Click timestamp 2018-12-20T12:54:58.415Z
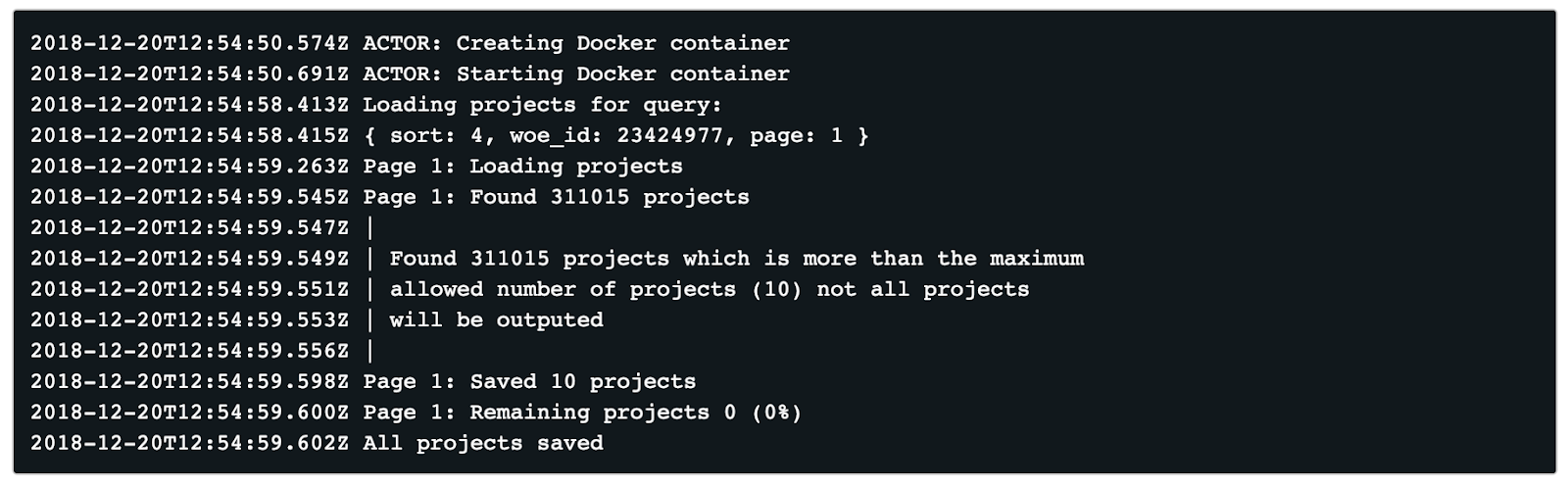 coord(189,135)
